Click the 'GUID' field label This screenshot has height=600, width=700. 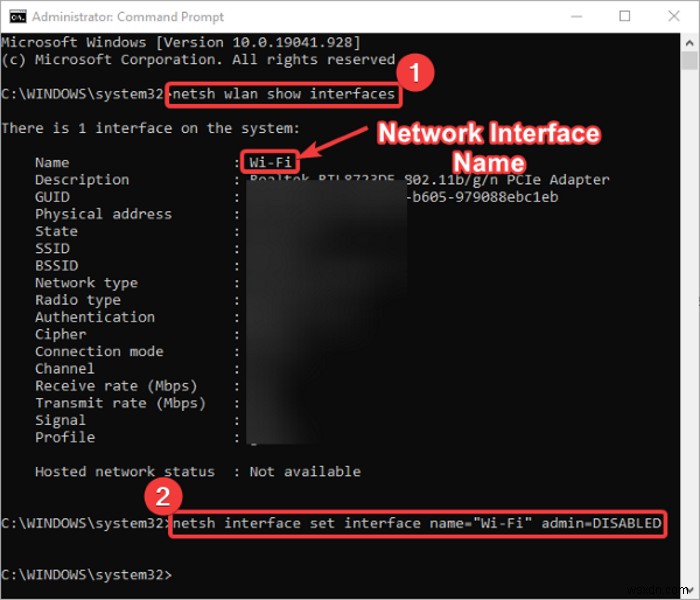point(52,197)
